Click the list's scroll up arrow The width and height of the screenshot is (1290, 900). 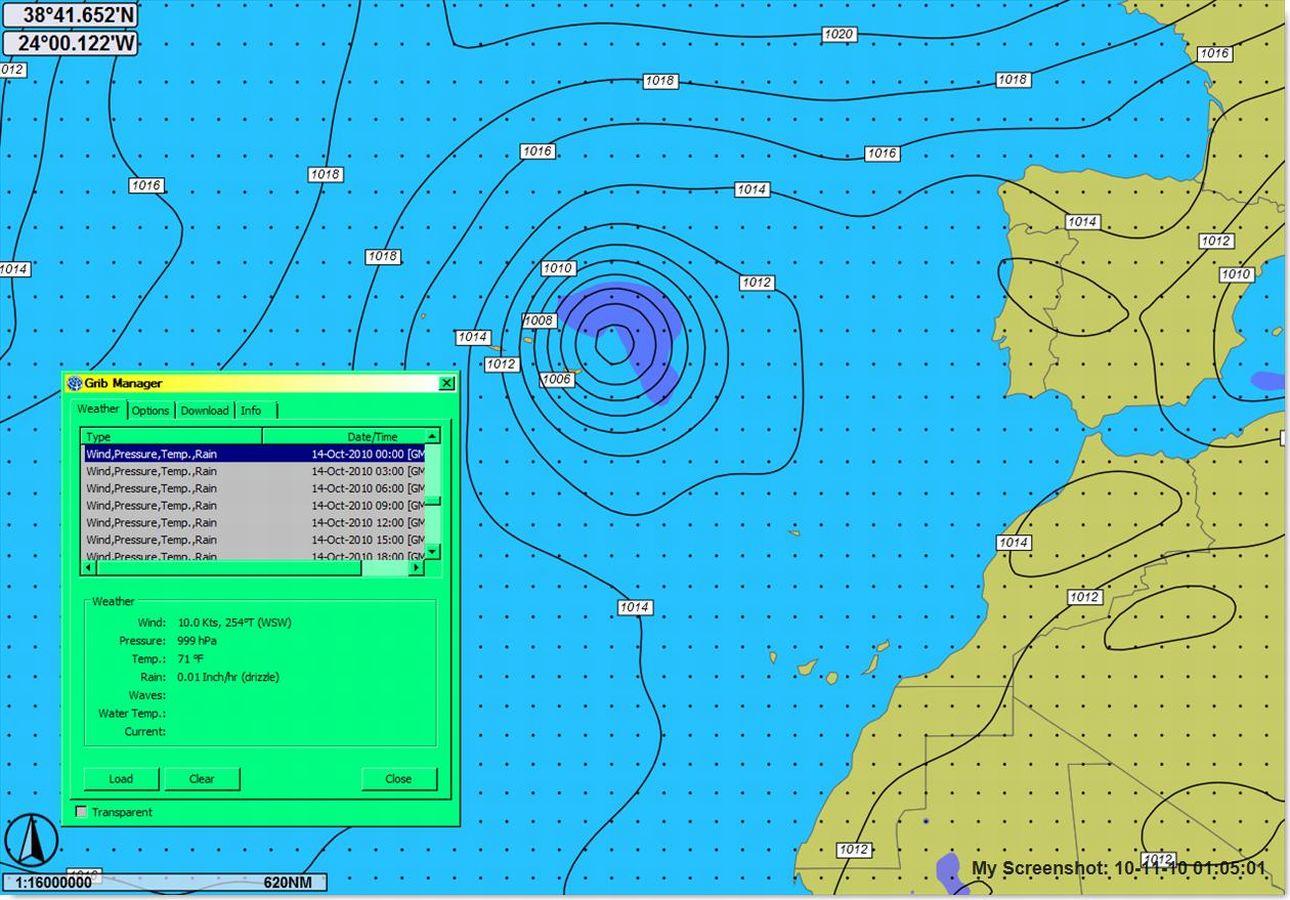(x=432, y=436)
